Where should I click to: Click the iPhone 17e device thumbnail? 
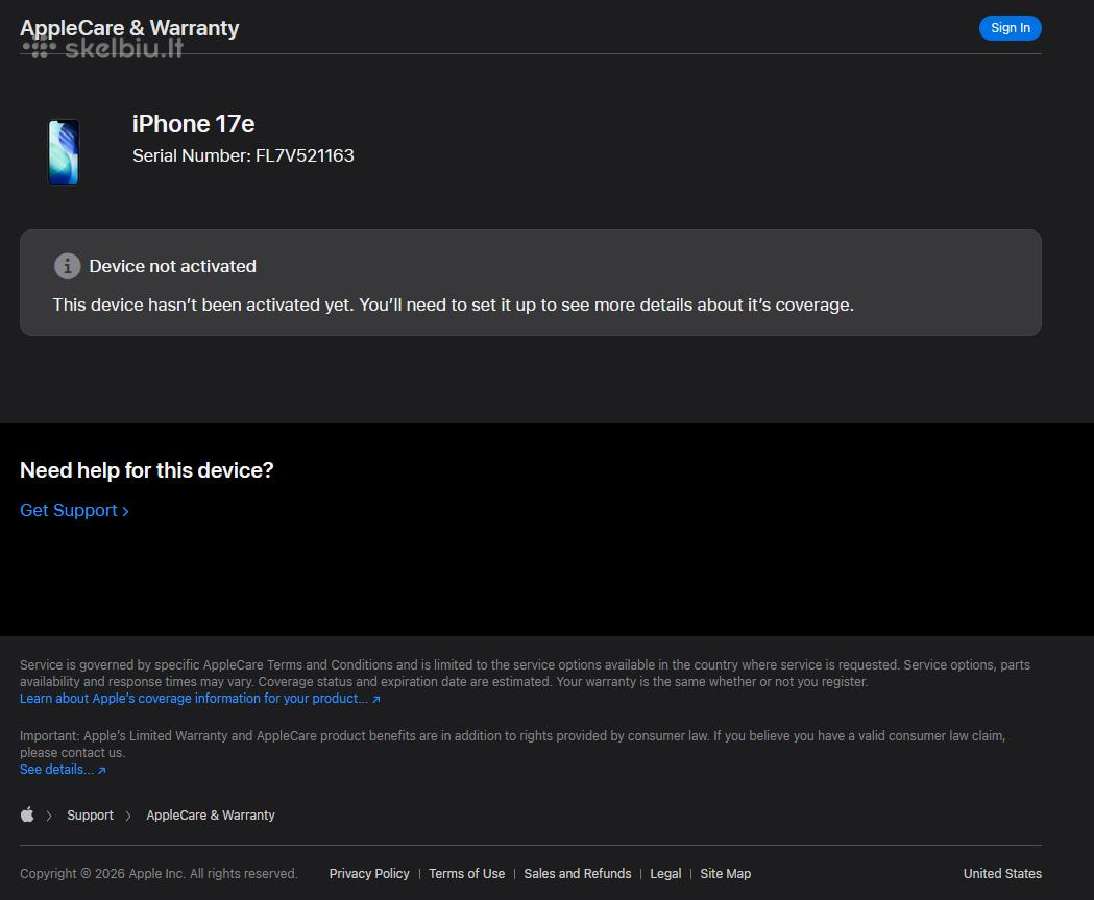pos(63,152)
